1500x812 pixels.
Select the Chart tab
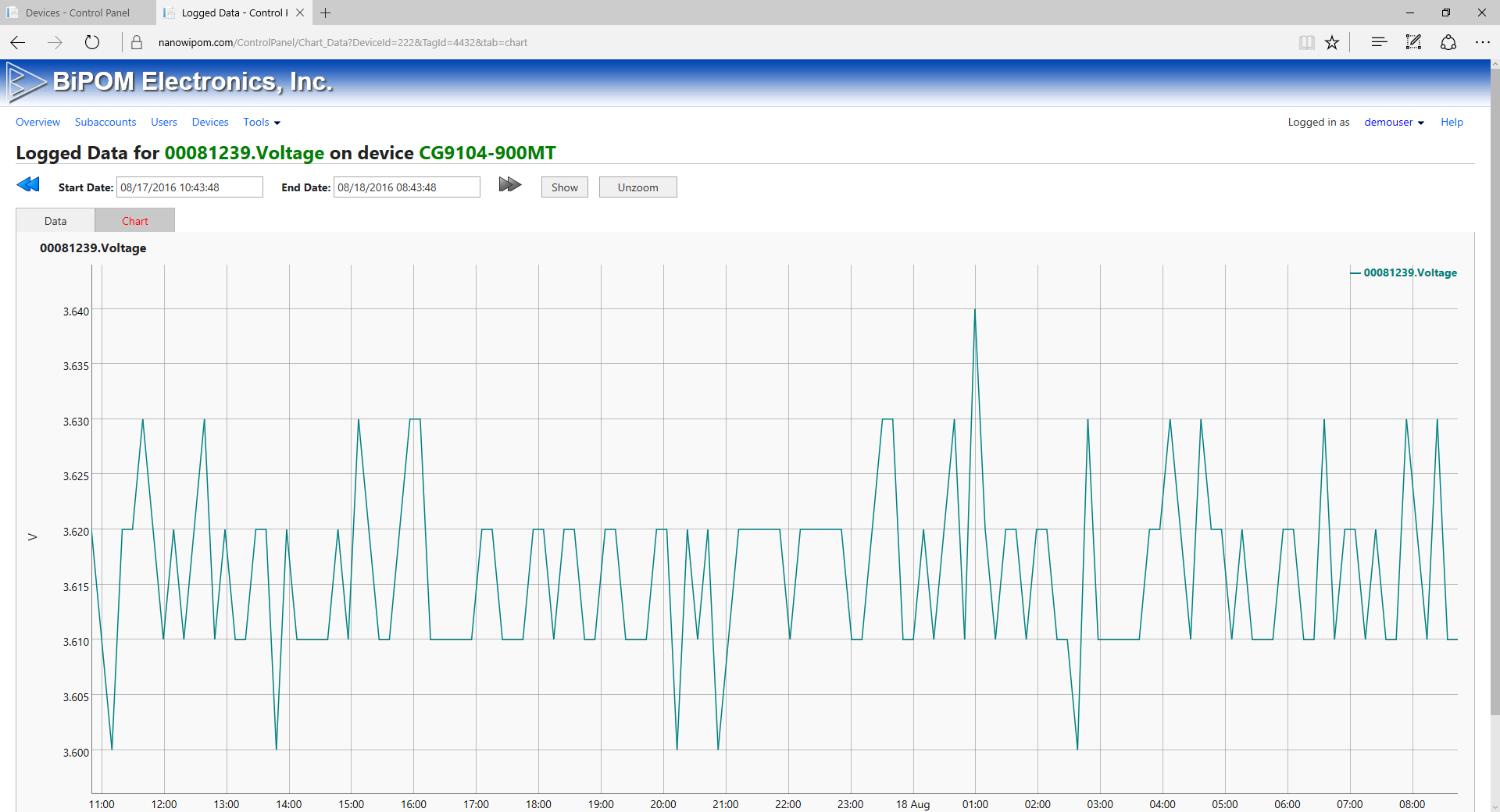(x=134, y=221)
